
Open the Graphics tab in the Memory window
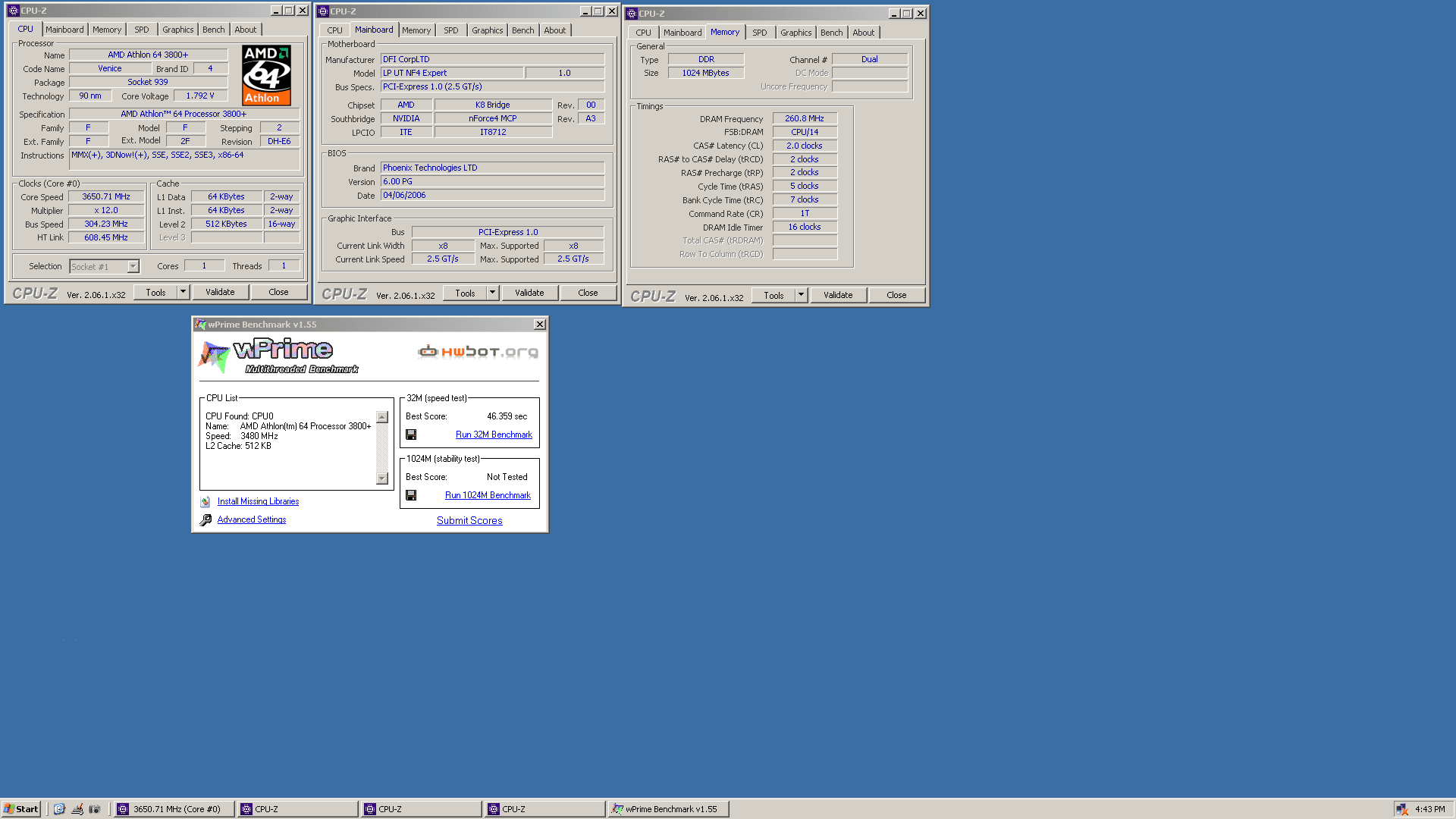[x=795, y=33]
